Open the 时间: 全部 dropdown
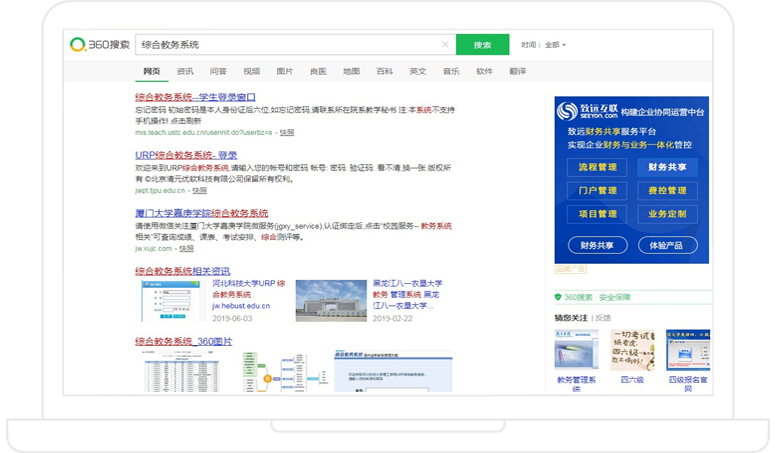The height and width of the screenshot is (453, 776). 543,45
